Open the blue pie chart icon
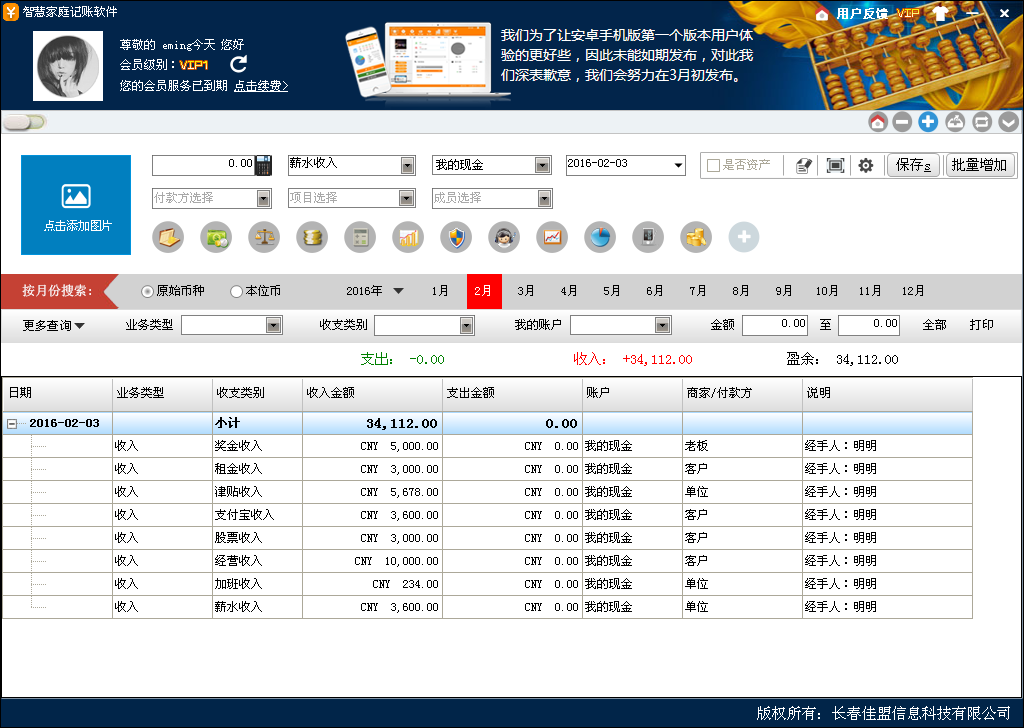The height and width of the screenshot is (728, 1024). click(600, 237)
